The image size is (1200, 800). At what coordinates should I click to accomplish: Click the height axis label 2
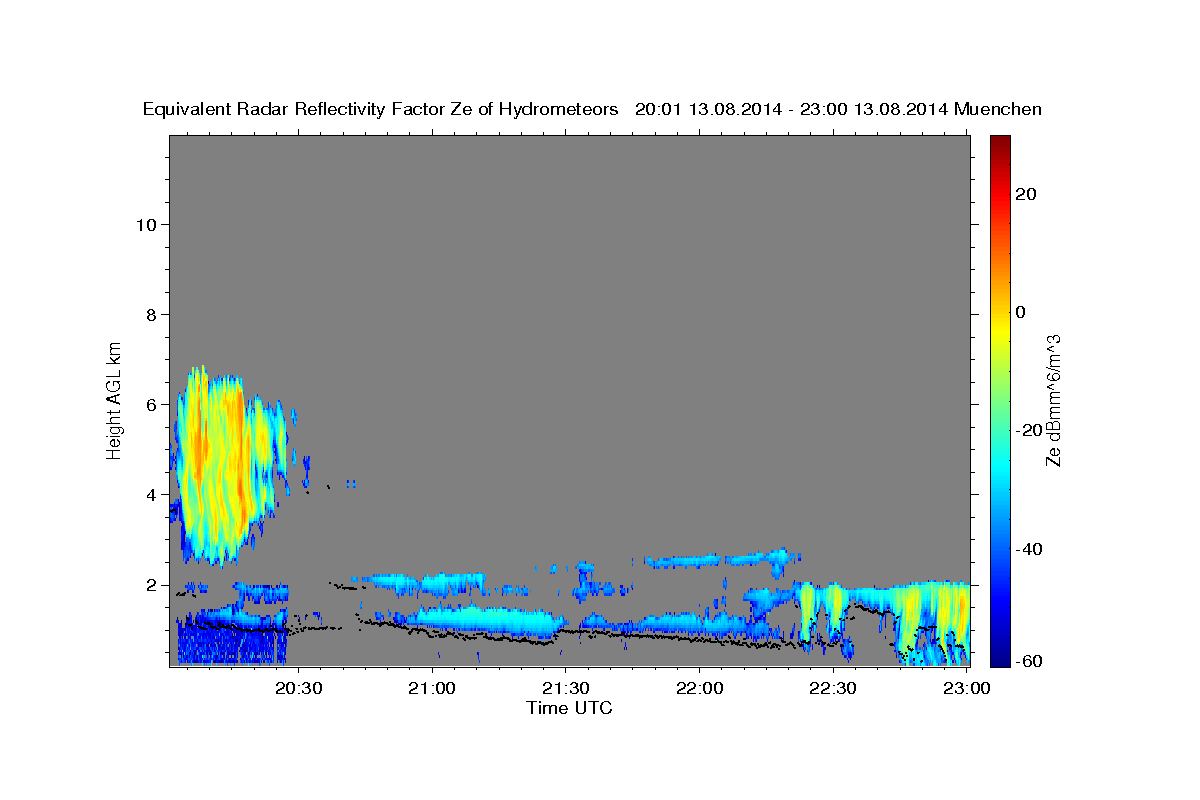pyautogui.click(x=151, y=584)
